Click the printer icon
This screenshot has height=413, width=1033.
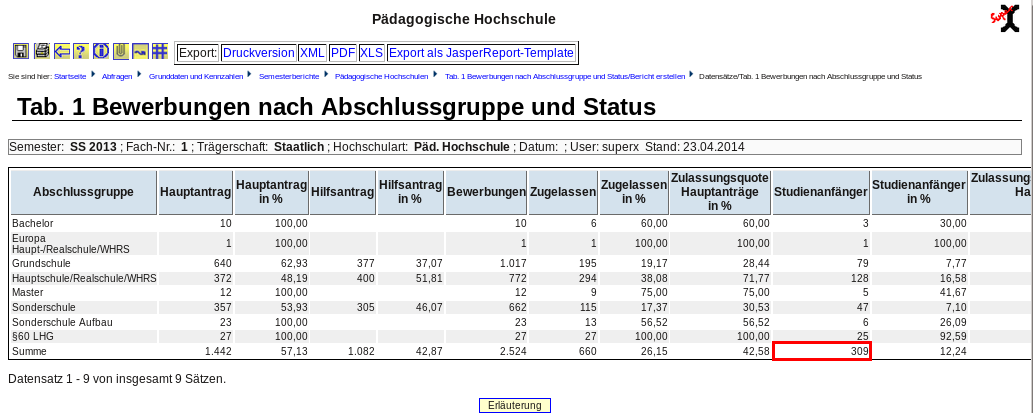pos(42,51)
